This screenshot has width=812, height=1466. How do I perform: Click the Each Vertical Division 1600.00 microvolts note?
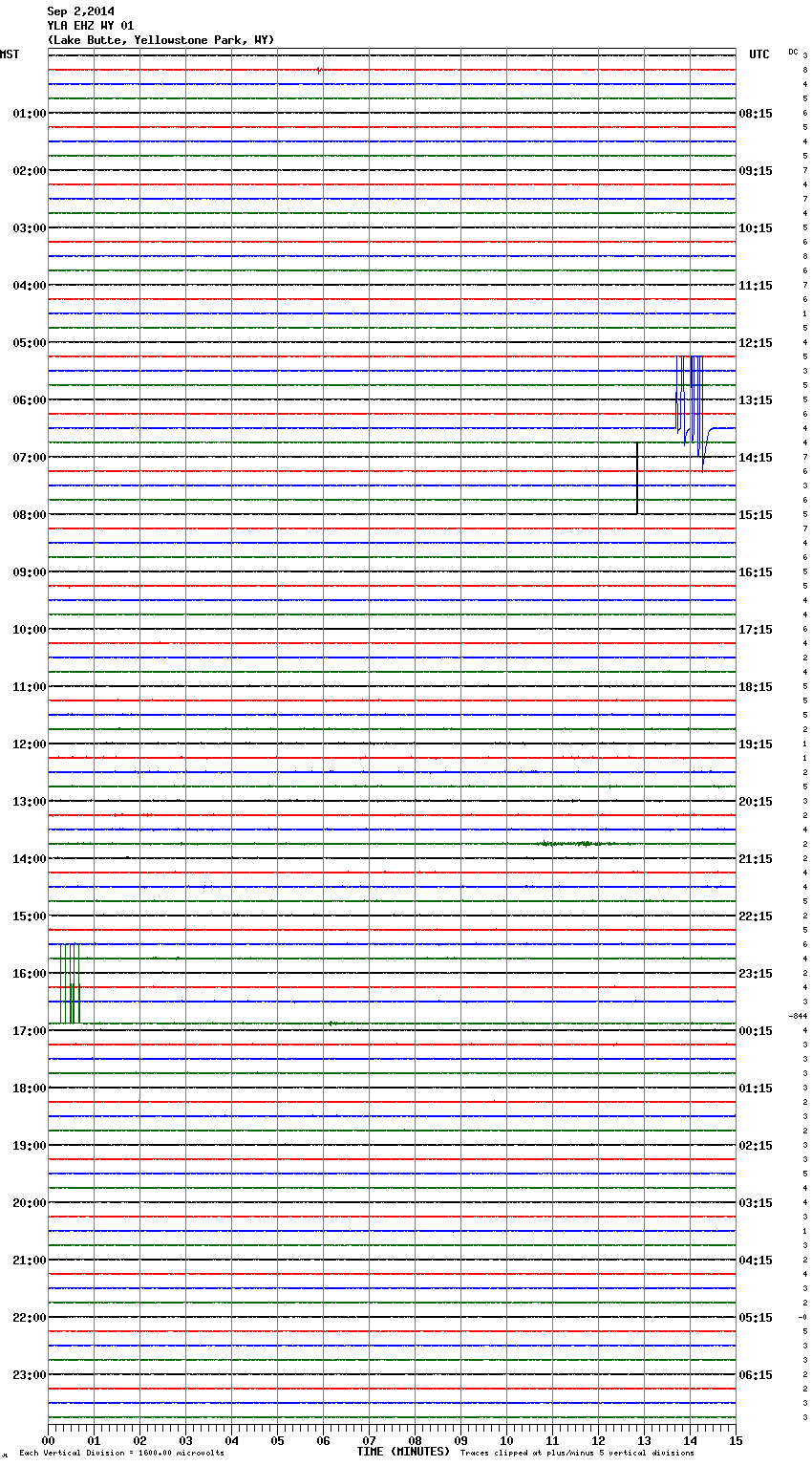[x=121, y=1453]
